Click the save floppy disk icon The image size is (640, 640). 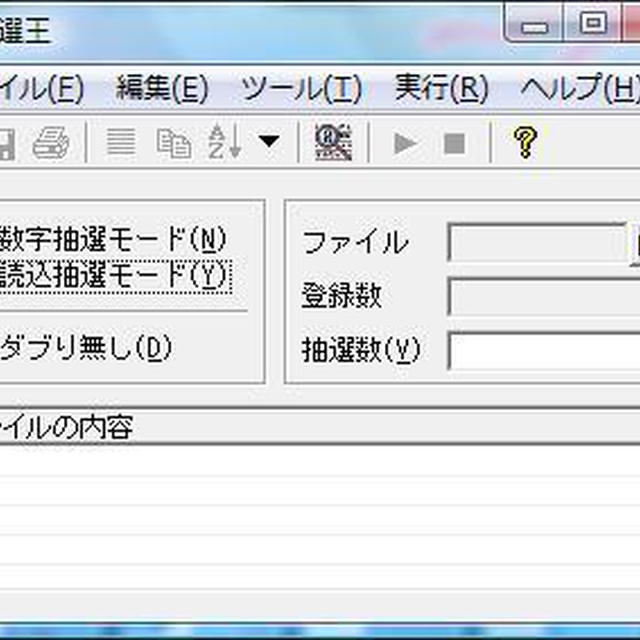pyautogui.click(x=6, y=144)
